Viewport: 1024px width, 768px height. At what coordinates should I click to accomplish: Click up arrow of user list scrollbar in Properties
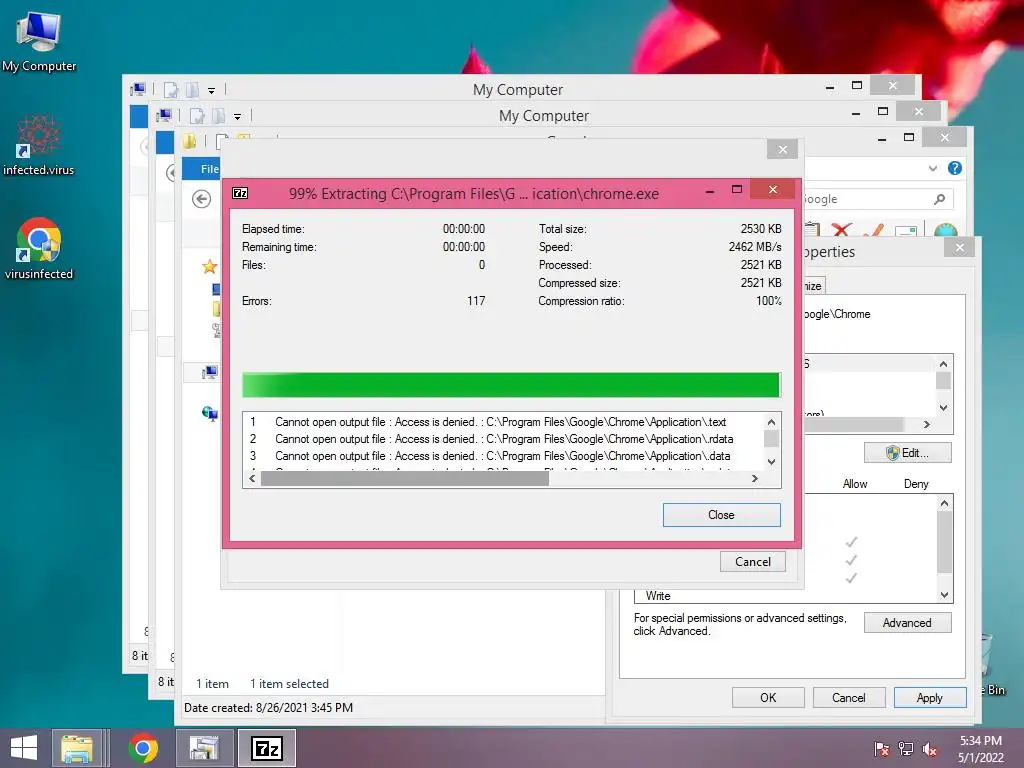pos(943,364)
